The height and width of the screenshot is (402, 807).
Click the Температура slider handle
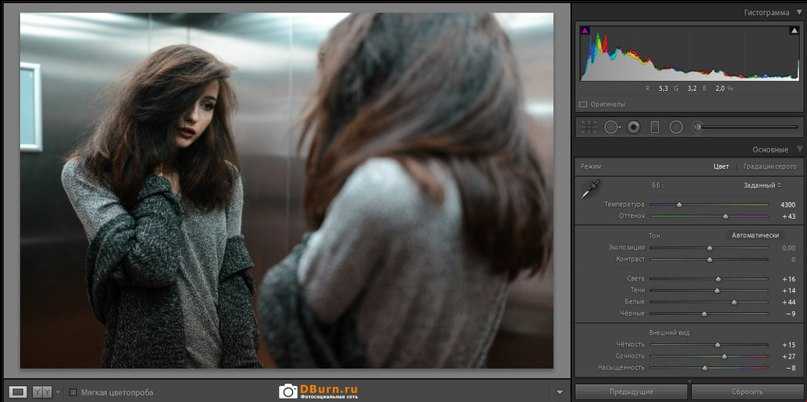pyautogui.click(x=679, y=204)
